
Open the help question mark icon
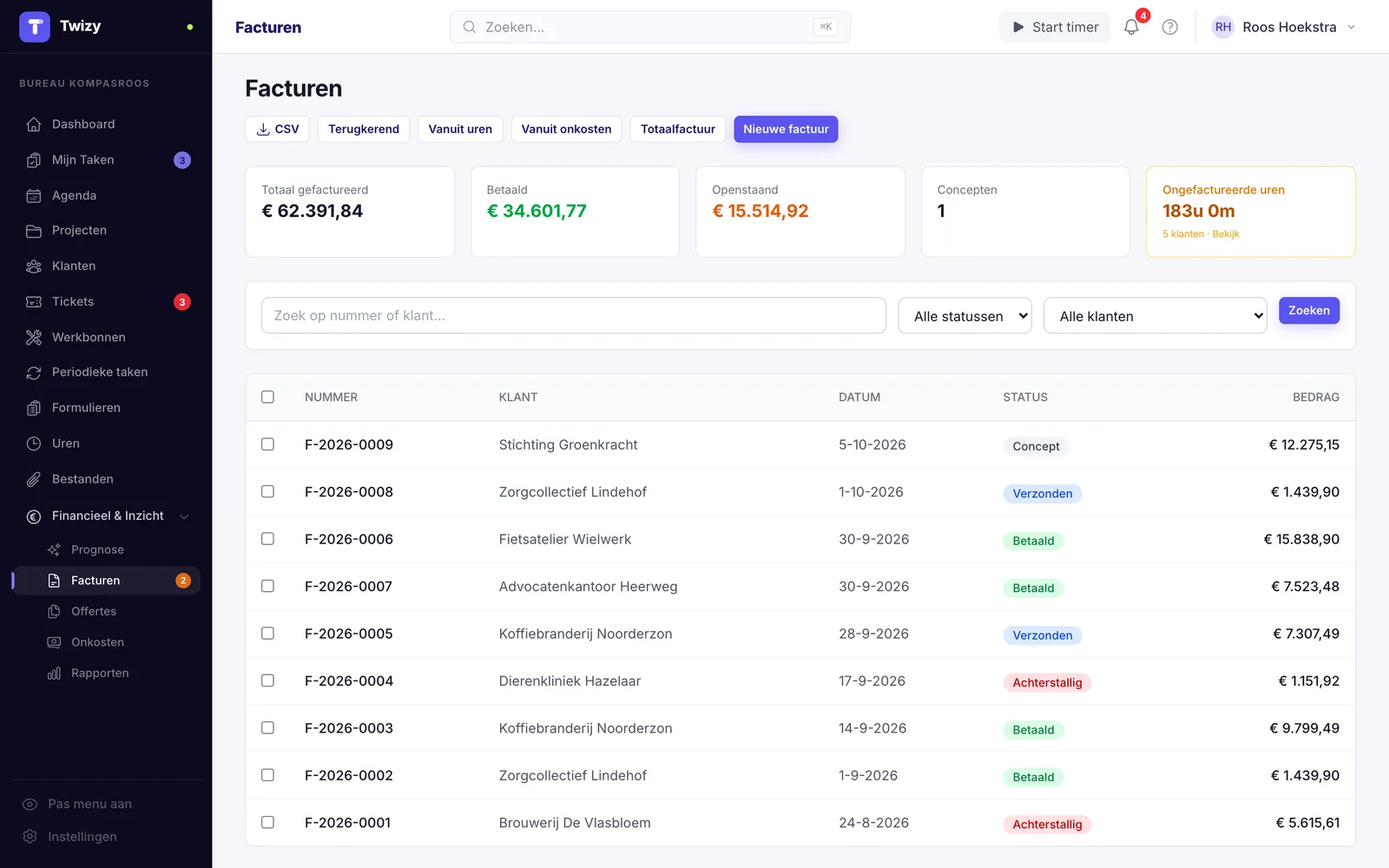click(x=1170, y=27)
